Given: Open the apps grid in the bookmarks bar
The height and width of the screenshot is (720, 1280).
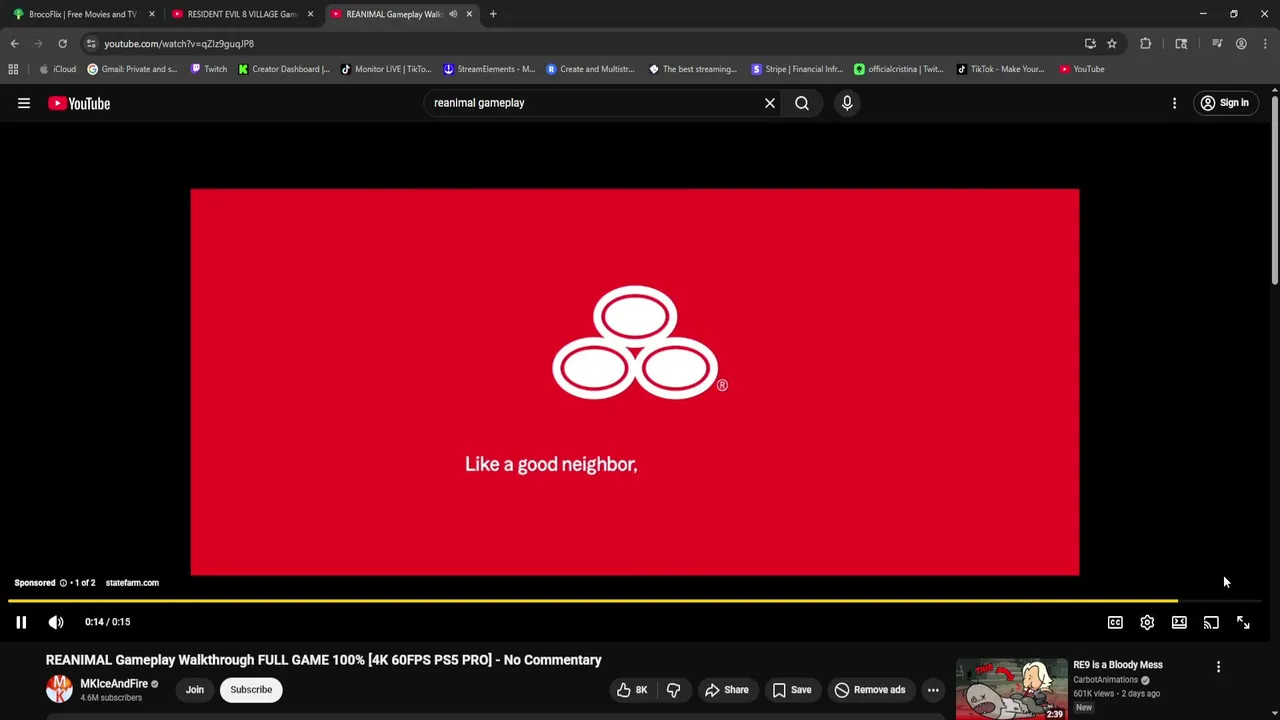Looking at the screenshot, I should tap(13, 69).
